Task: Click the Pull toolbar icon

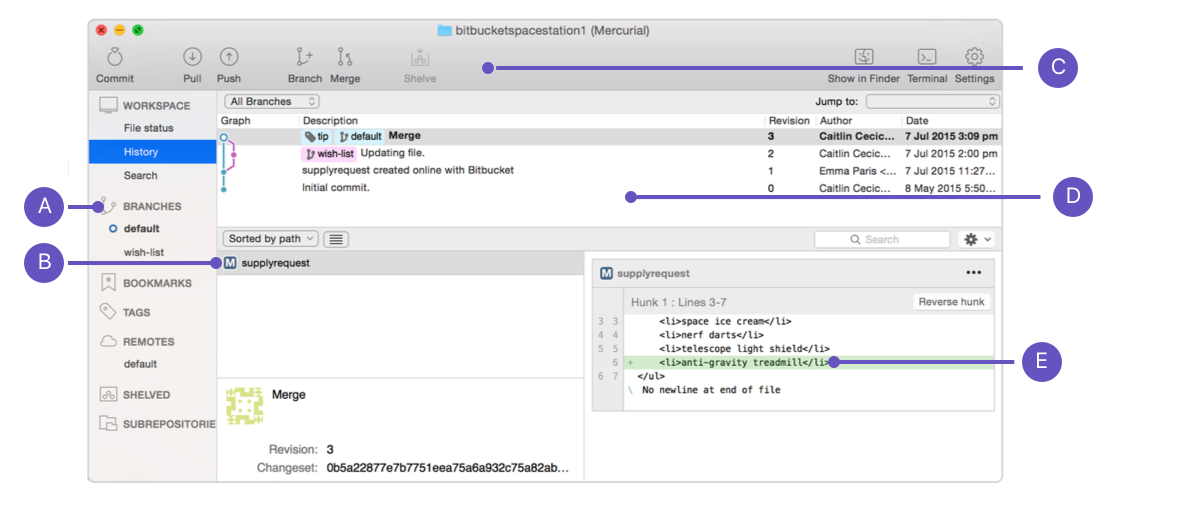Action: [192, 57]
